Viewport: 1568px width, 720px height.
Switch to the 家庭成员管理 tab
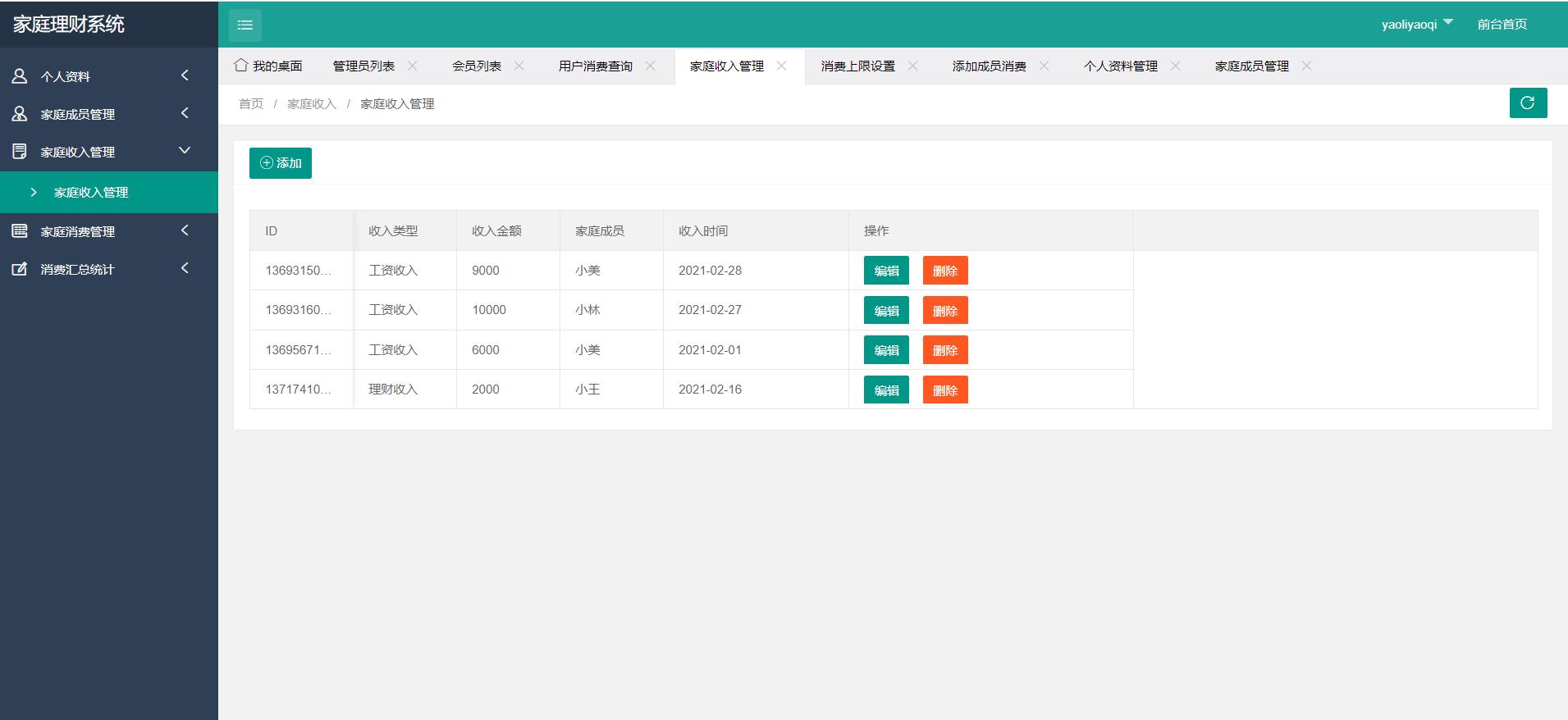[1252, 66]
